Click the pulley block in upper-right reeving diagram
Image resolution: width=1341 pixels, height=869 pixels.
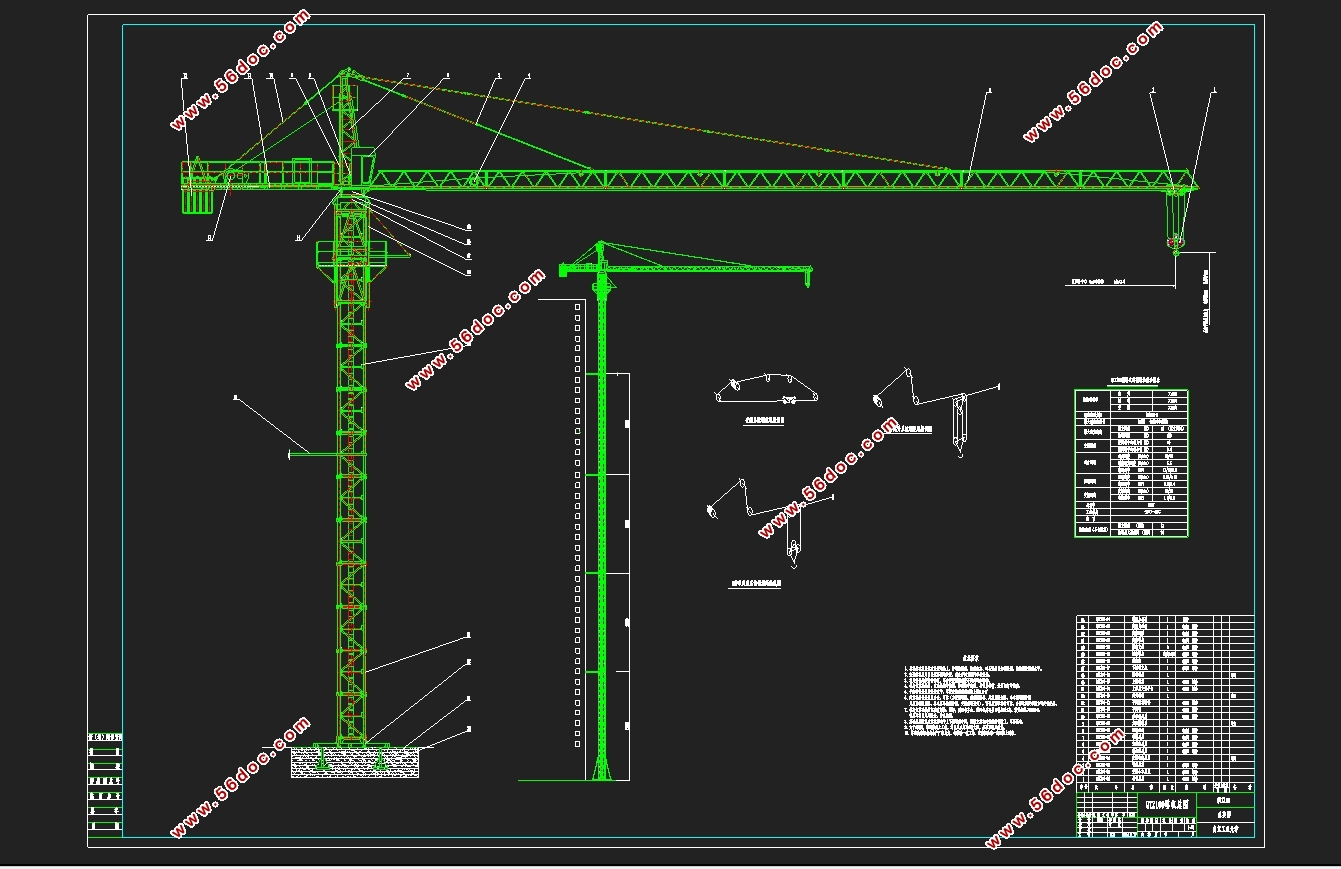pyautogui.click(x=959, y=424)
